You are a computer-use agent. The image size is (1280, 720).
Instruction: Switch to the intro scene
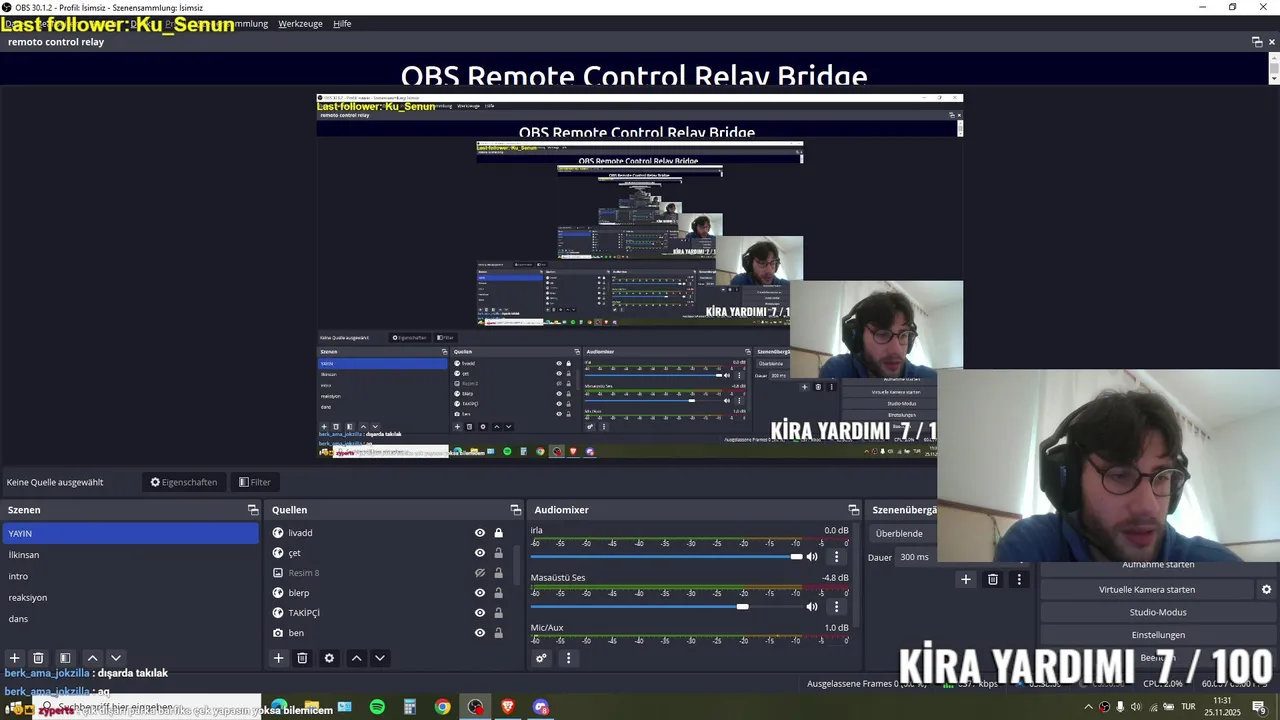pos(130,576)
